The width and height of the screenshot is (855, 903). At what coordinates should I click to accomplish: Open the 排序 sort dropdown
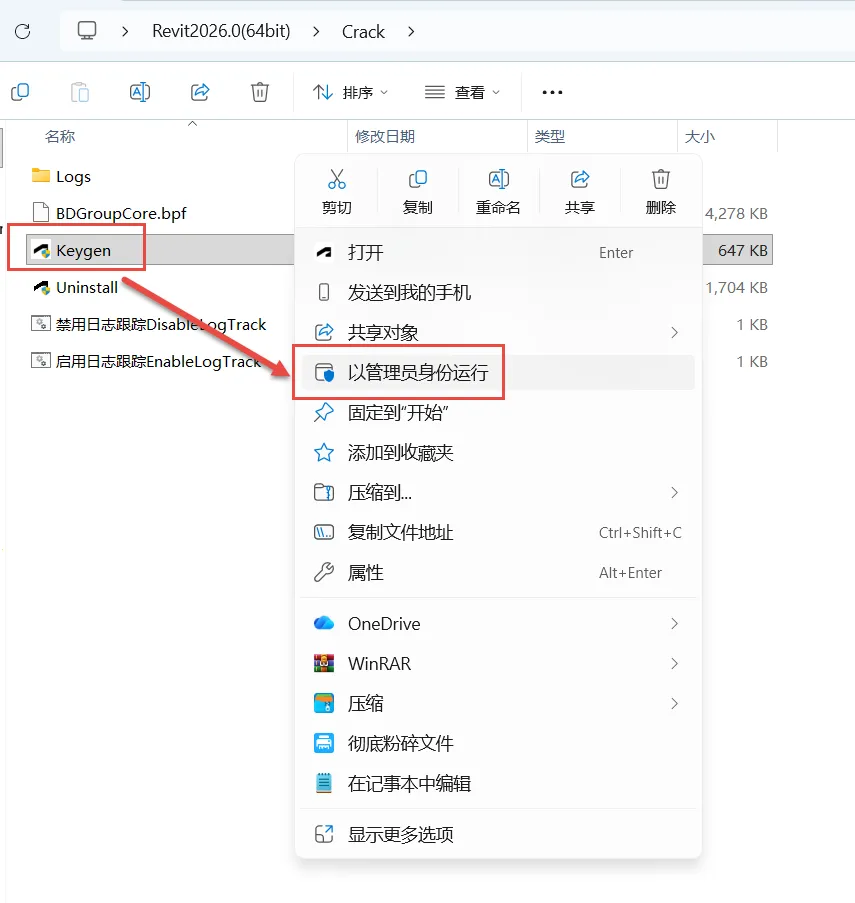[x=350, y=92]
